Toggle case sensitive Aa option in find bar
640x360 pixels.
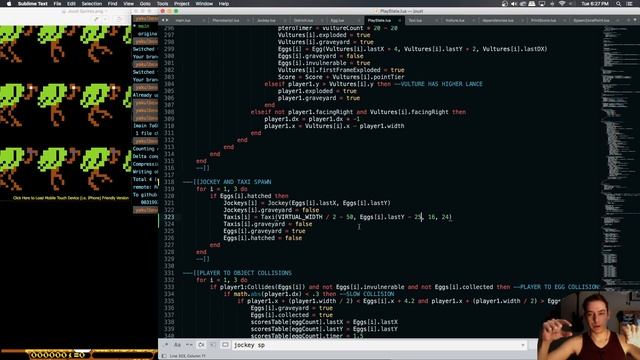coord(178,345)
